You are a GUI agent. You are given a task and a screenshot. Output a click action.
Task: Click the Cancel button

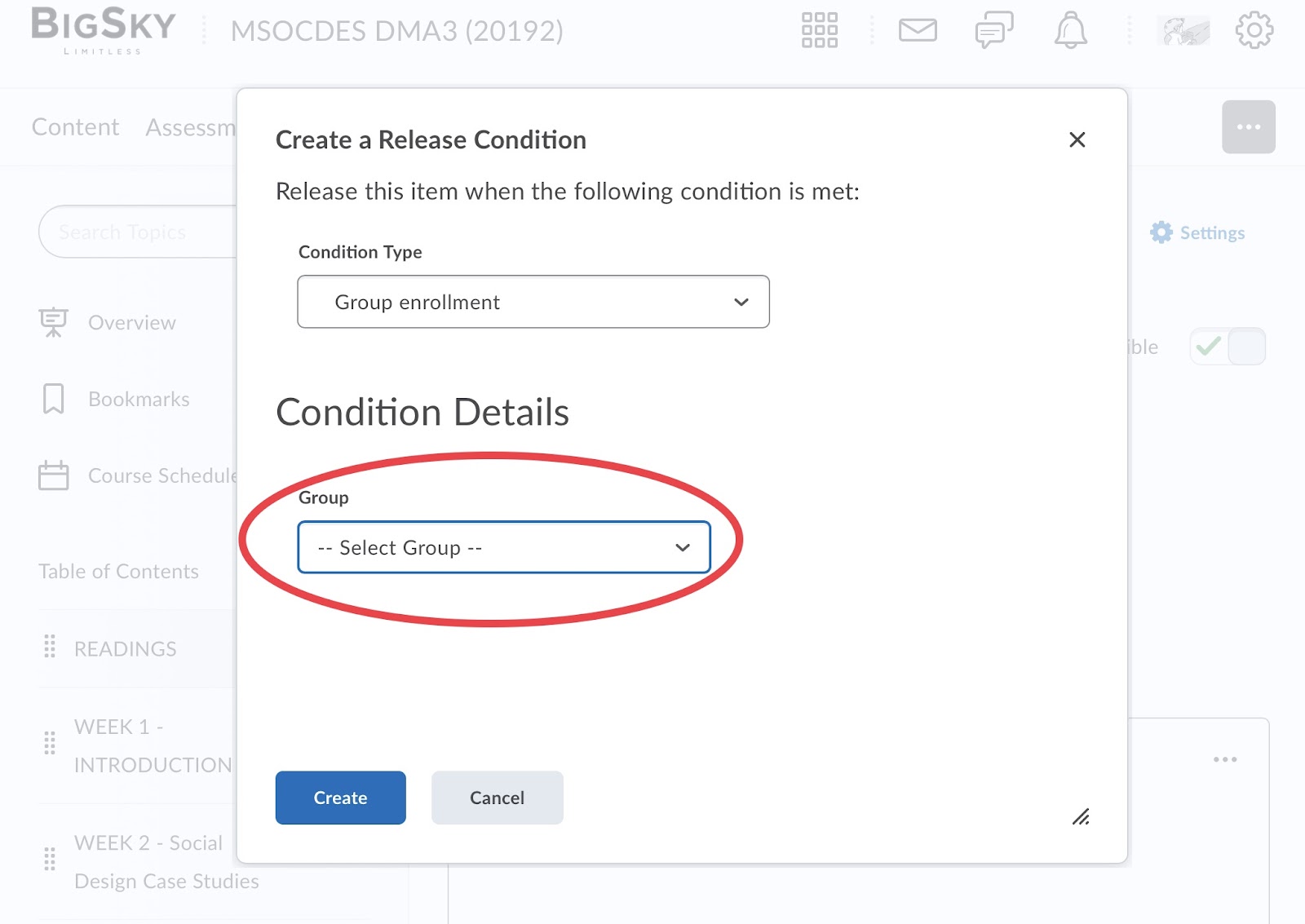coord(498,798)
